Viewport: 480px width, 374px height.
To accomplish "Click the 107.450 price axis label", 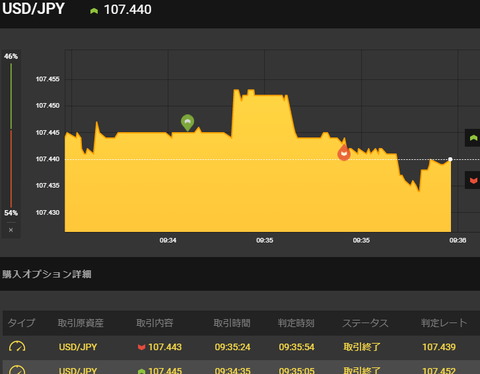I will tap(48, 106).
